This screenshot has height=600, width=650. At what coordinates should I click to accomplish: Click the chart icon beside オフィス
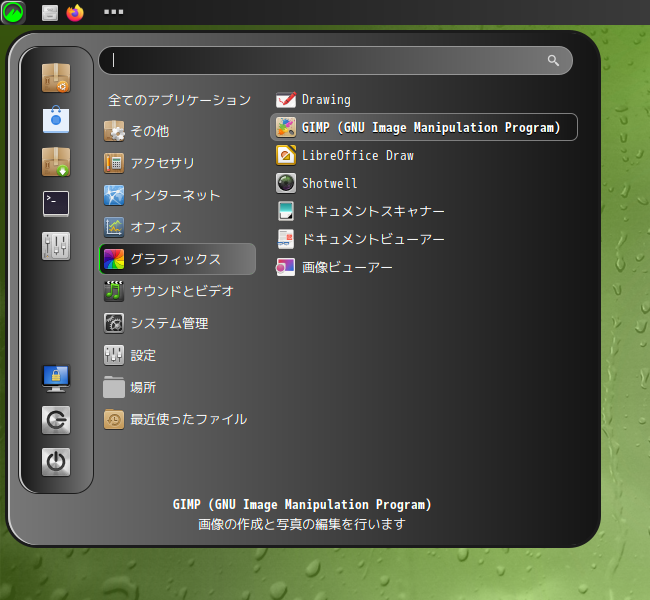click(x=114, y=227)
